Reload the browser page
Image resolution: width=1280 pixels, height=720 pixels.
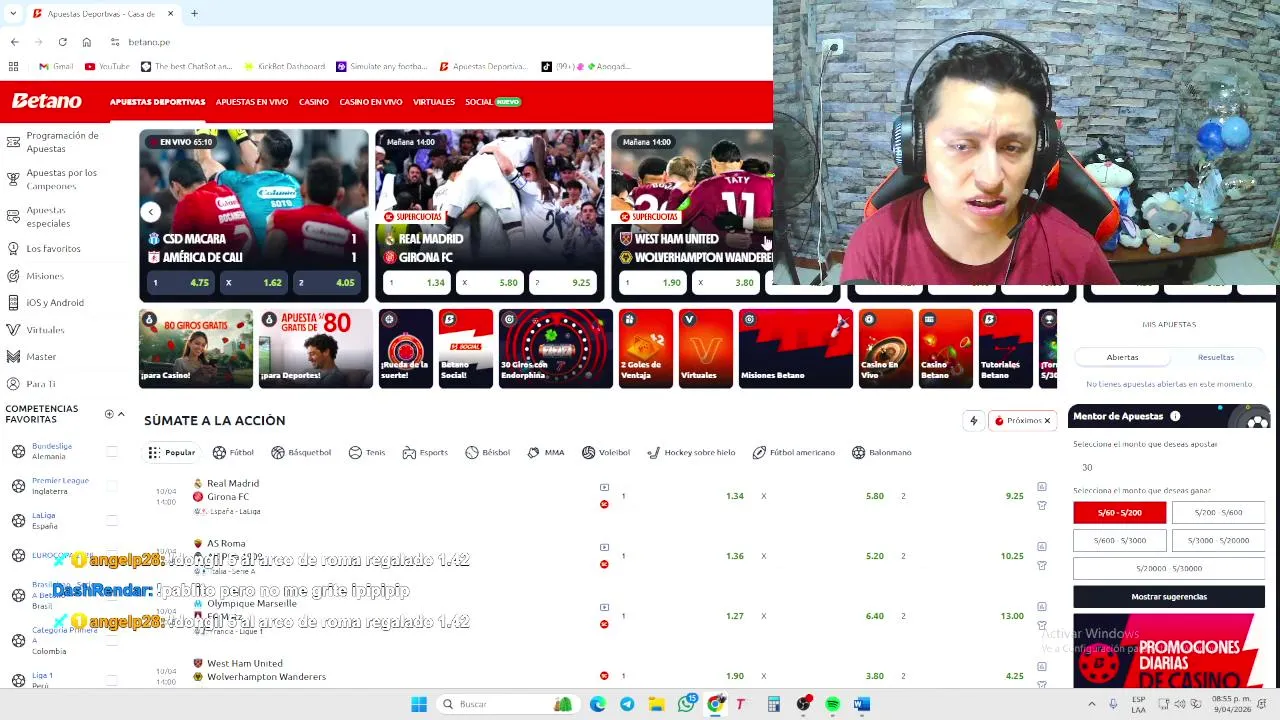(x=62, y=42)
